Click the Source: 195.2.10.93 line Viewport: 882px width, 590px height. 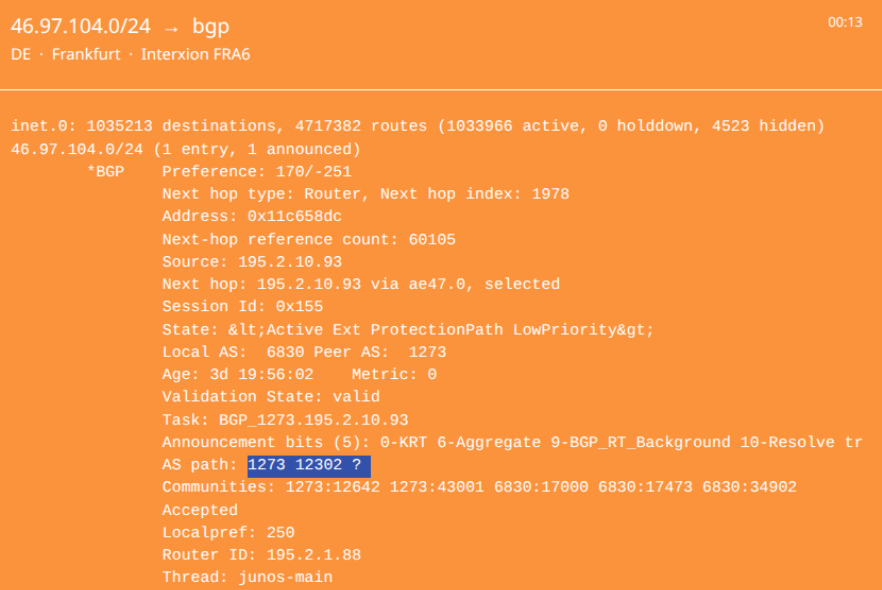[259, 262]
